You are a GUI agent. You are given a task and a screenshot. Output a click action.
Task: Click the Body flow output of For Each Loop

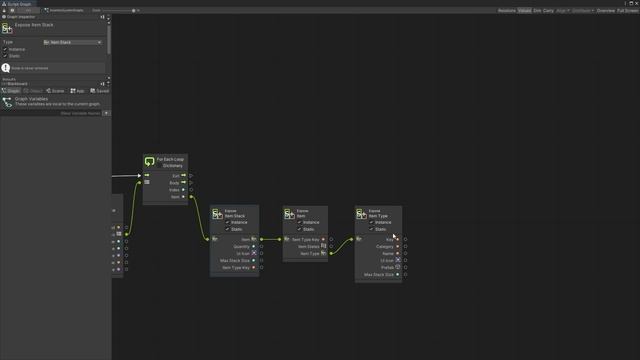tap(191, 182)
